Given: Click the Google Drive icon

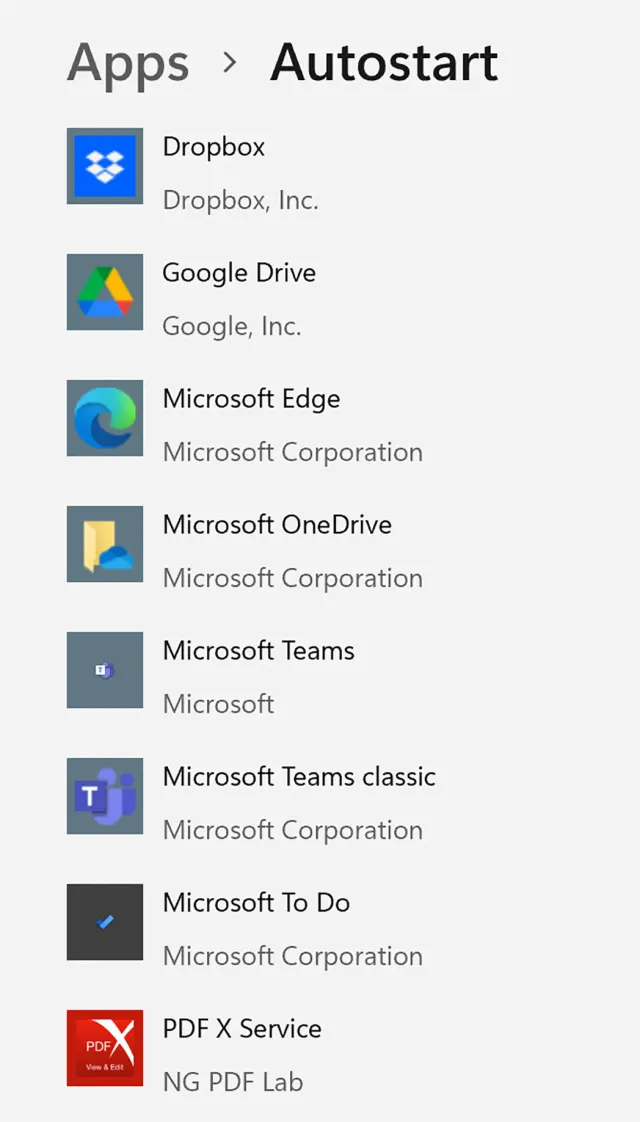Looking at the screenshot, I should point(105,292).
